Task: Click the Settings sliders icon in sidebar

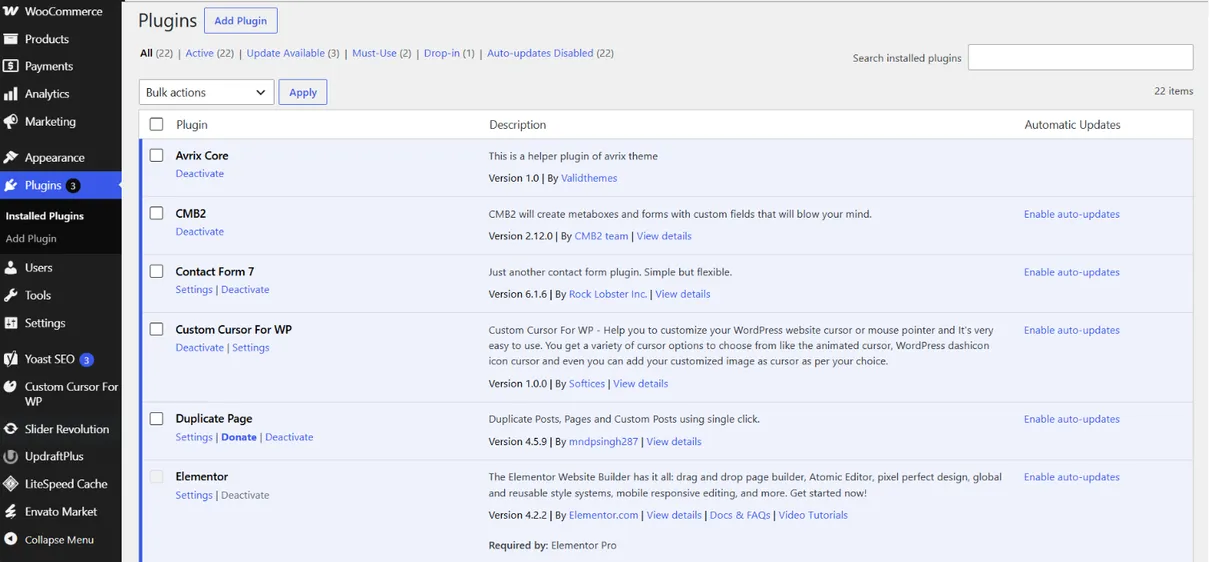Action: click(x=11, y=323)
